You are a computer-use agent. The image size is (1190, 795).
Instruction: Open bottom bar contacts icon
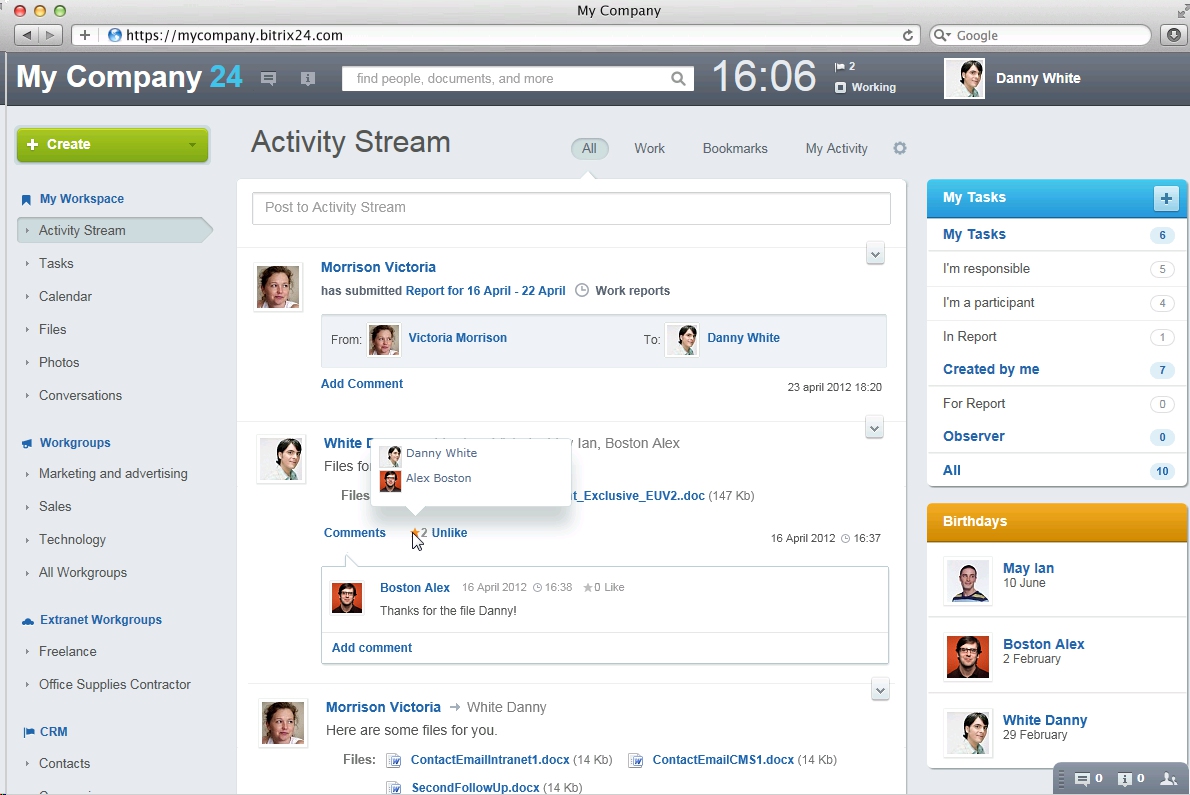pos(1169,779)
